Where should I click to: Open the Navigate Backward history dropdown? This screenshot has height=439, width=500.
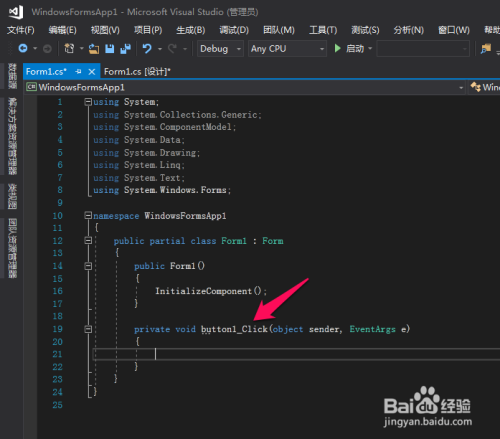35,49
